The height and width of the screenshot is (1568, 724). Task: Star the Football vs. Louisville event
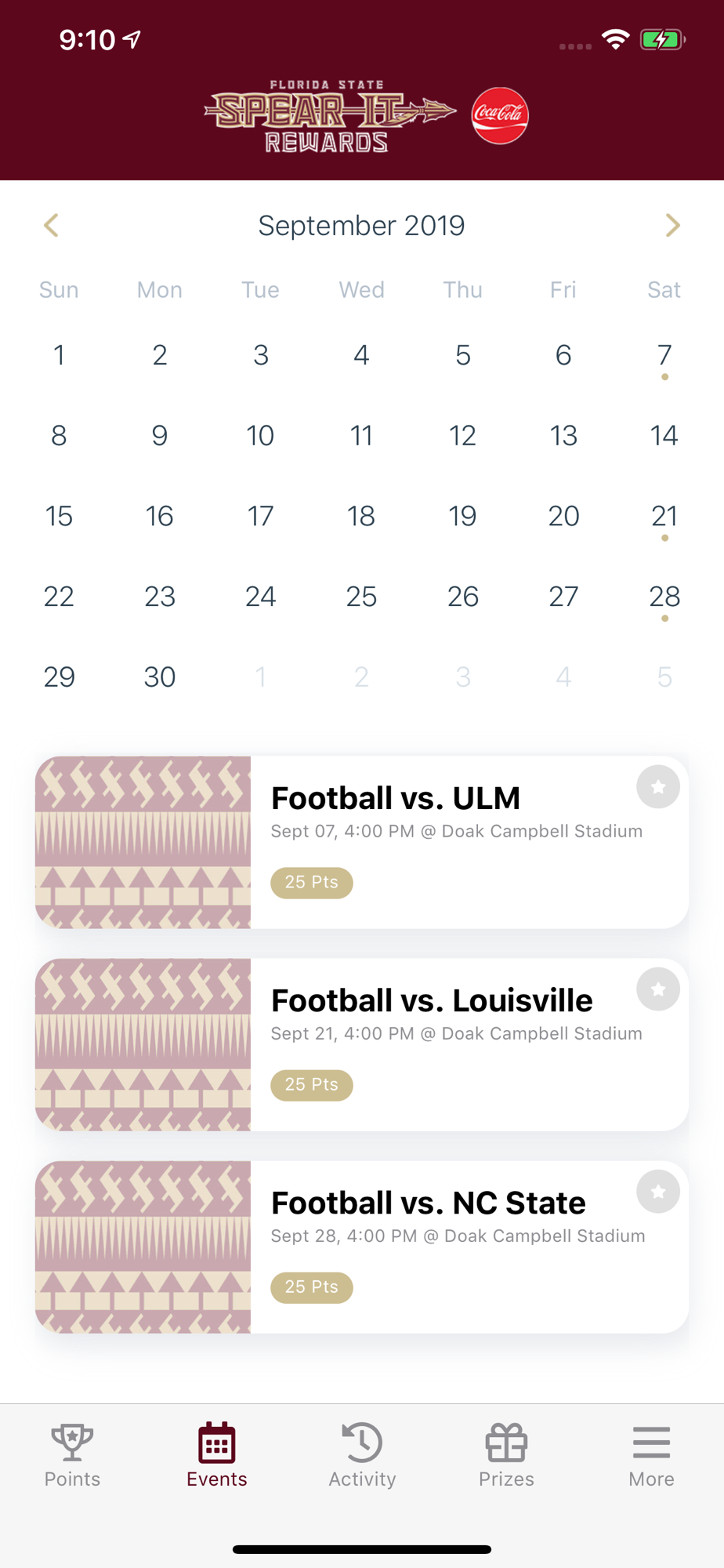tap(658, 989)
